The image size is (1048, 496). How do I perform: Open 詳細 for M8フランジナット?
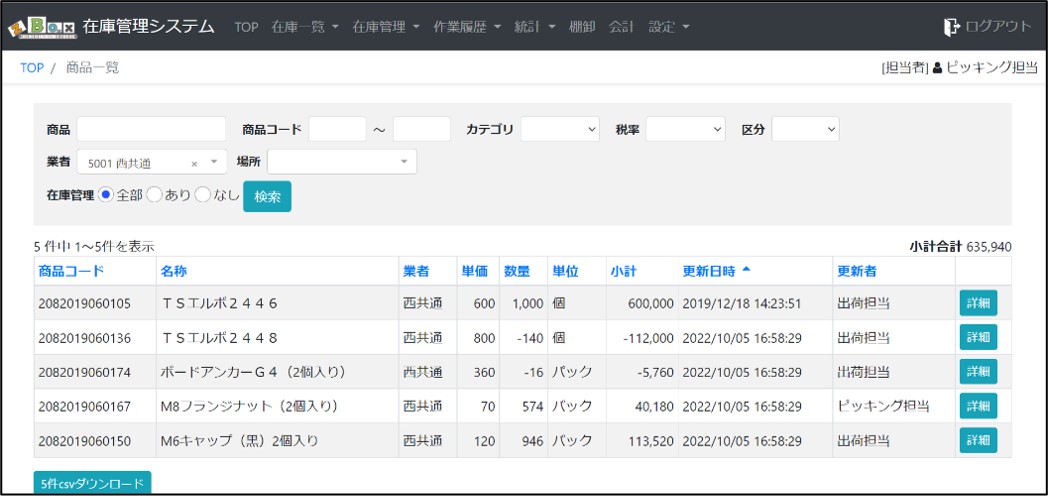tap(978, 406)
